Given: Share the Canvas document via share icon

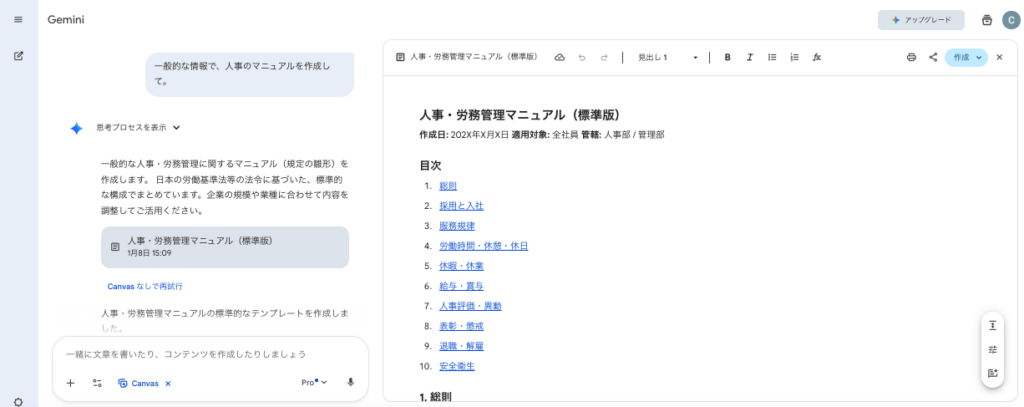Looking at the screenshot, I should click(x=933, y=57).
